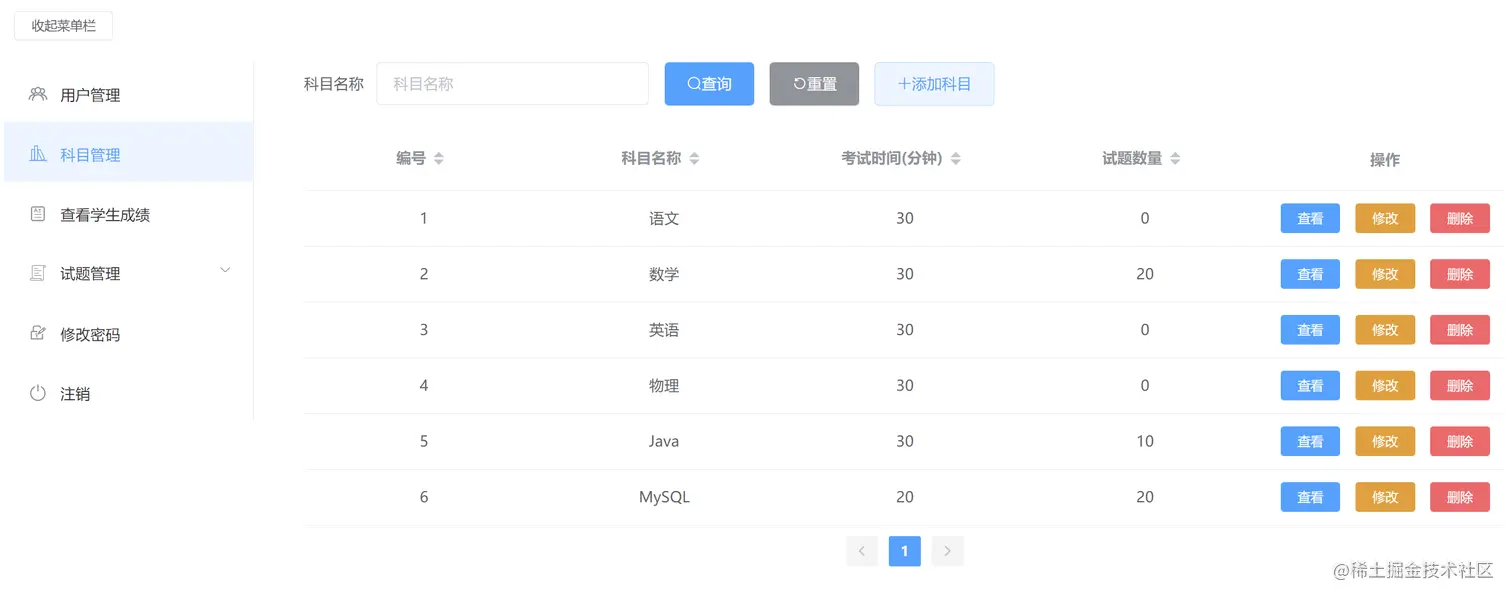Click 删除 for 物理 row
Screen dimensions: 1512x599
tap(1460, 385)
